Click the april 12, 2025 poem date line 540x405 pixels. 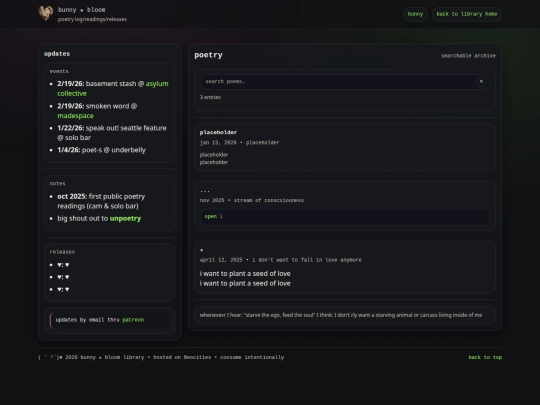click(x=281, y=260)
